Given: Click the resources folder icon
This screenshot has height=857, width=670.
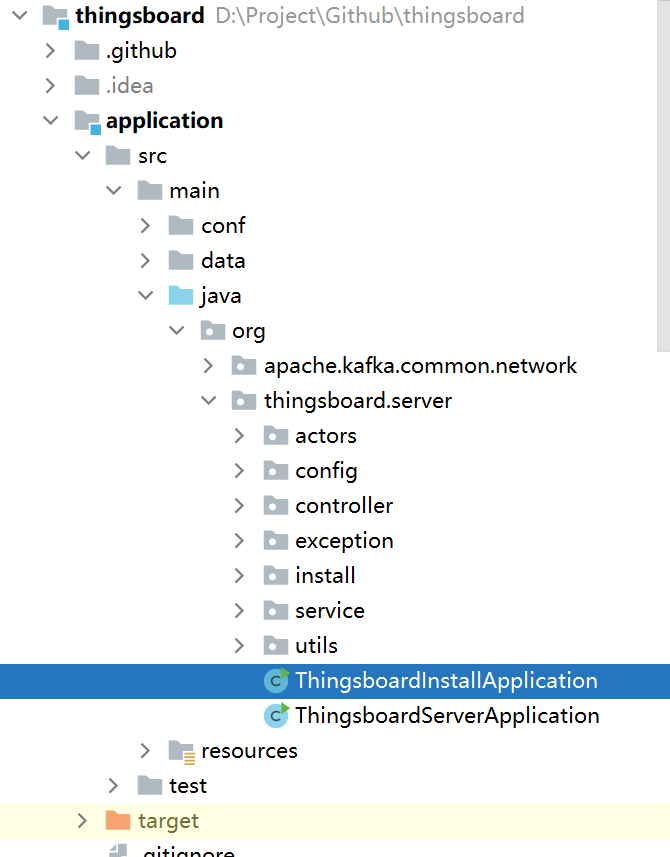Looking at the screenshot, I should (x=181, y=752).
